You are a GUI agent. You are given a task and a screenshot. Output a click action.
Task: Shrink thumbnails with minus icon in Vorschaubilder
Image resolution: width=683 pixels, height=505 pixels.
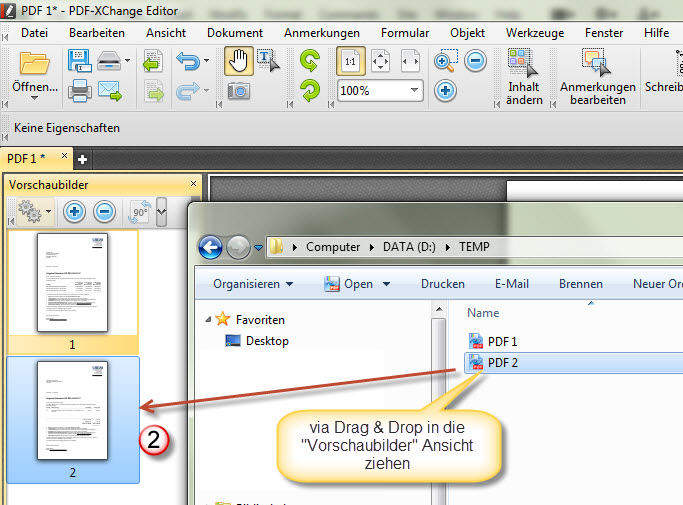coord(105,212)
